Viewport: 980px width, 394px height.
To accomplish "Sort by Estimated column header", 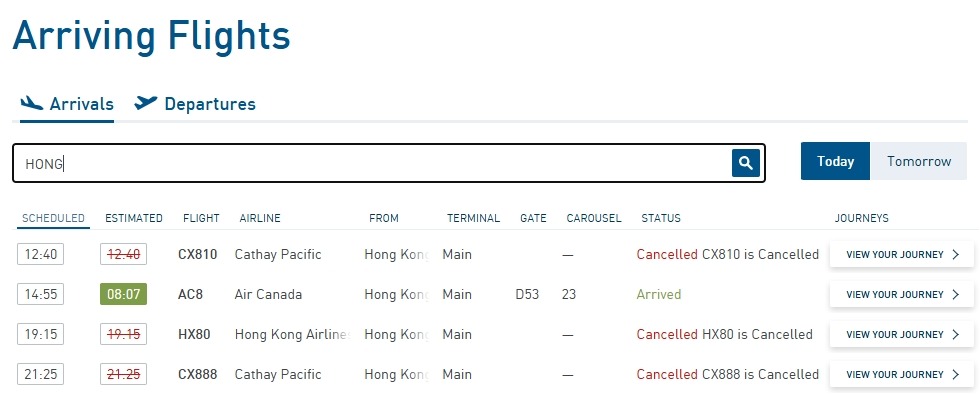I will (x=134, y=218).
